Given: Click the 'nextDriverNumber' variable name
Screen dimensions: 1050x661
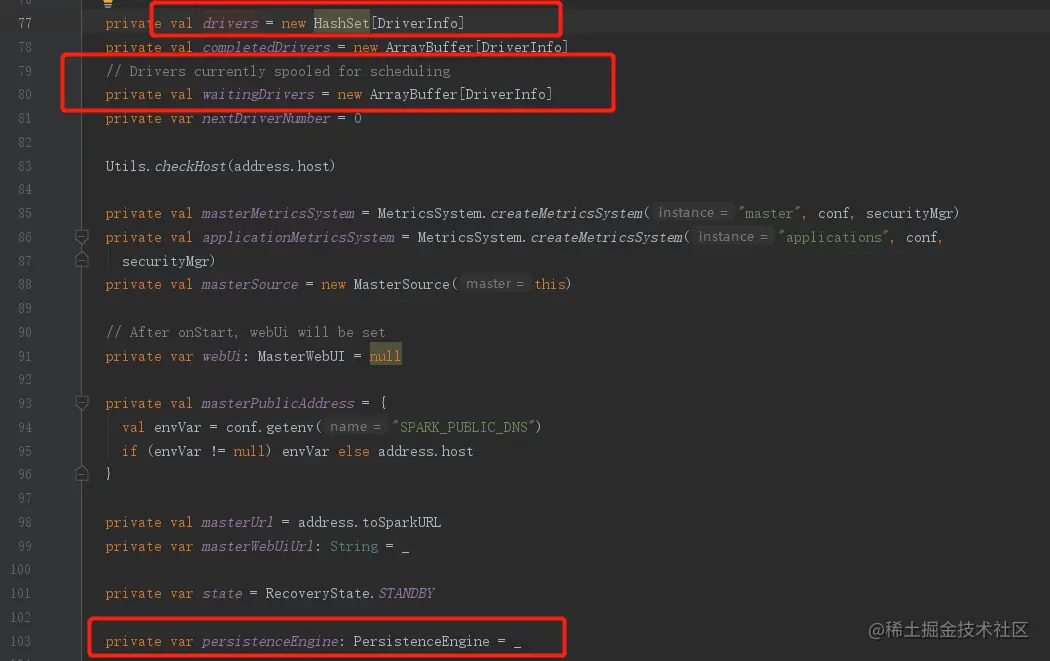Looking at the screenshot, I should 266,119.
